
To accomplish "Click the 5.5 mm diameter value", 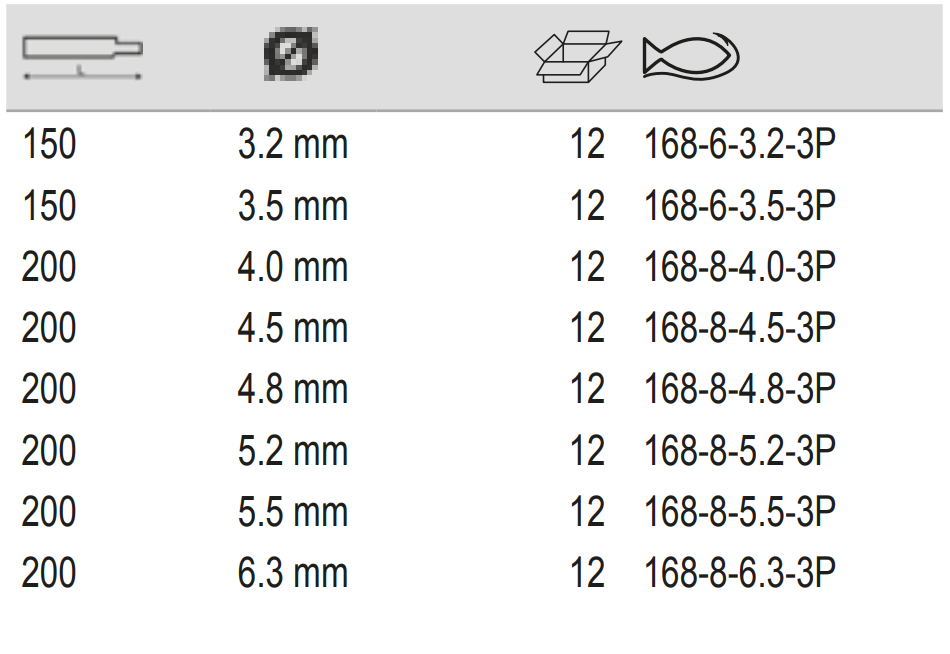I will [292, 512].
